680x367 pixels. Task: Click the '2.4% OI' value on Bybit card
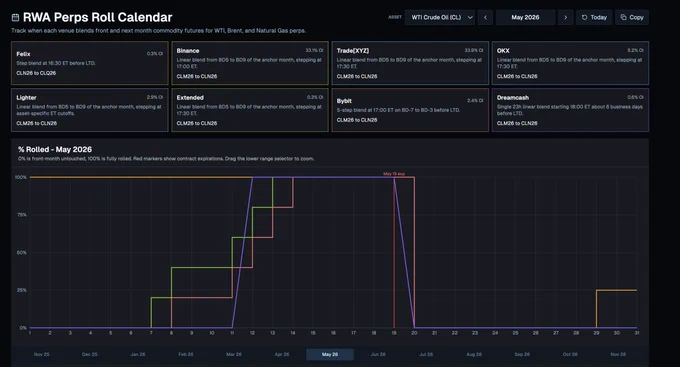(x=475, y=101)
